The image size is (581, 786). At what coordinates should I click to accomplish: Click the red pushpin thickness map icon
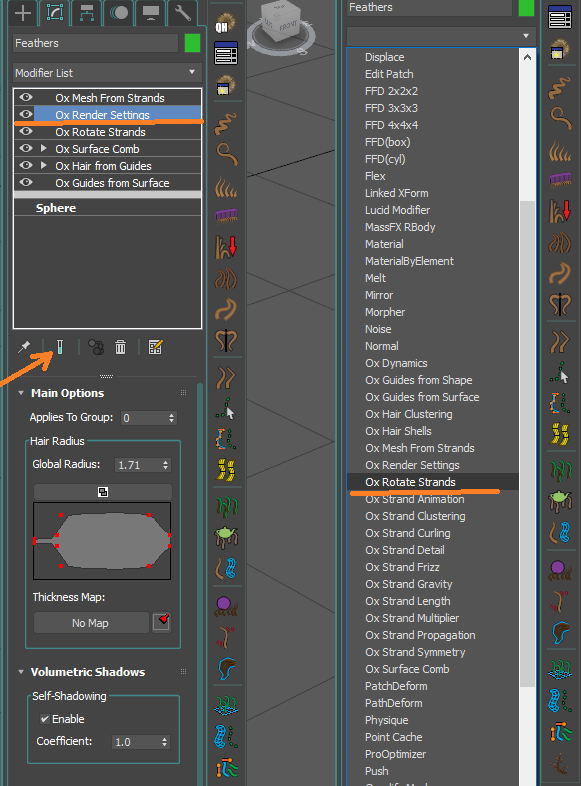click(x=161, y=623)
